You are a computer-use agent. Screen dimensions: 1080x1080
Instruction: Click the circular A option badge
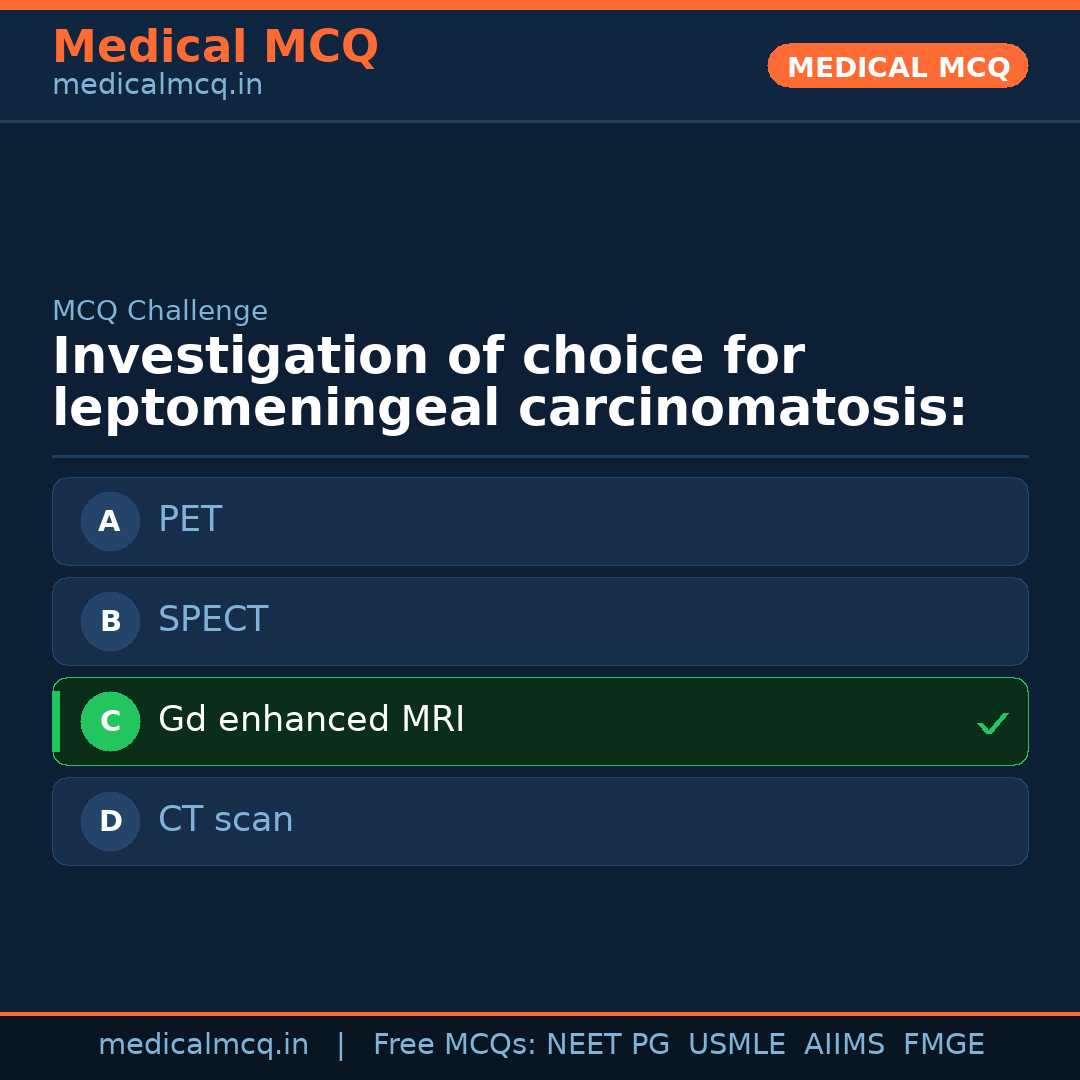click(110, 521)
